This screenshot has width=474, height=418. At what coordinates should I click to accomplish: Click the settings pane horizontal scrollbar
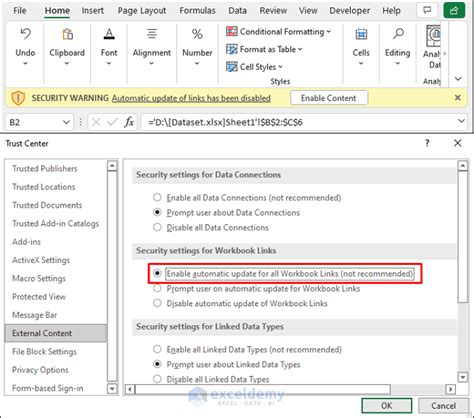pos(263,389)
